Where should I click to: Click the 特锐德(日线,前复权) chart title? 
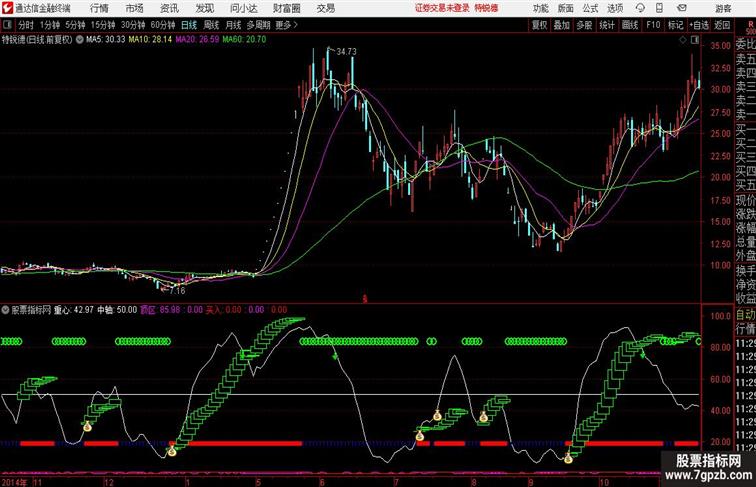(37, 40)
